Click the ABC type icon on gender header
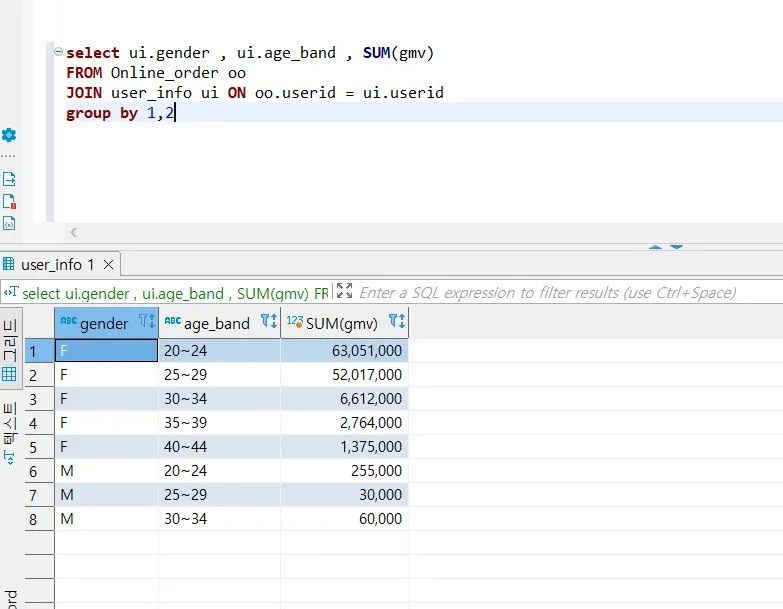This screenshot has height=609, width=783. point(68,320)
